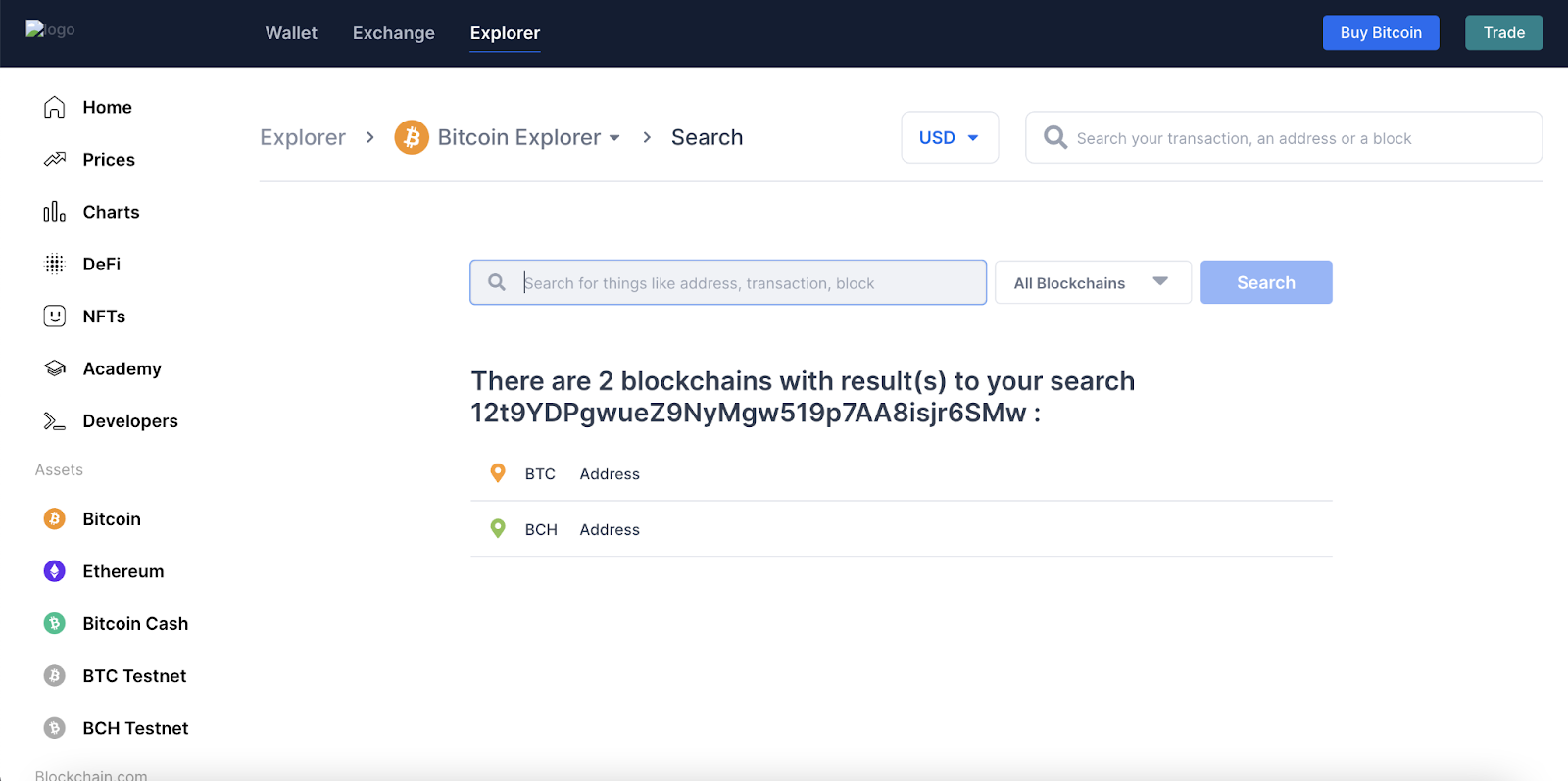Click the Assets section heading

pyautogui.click(x=59, y=469)
